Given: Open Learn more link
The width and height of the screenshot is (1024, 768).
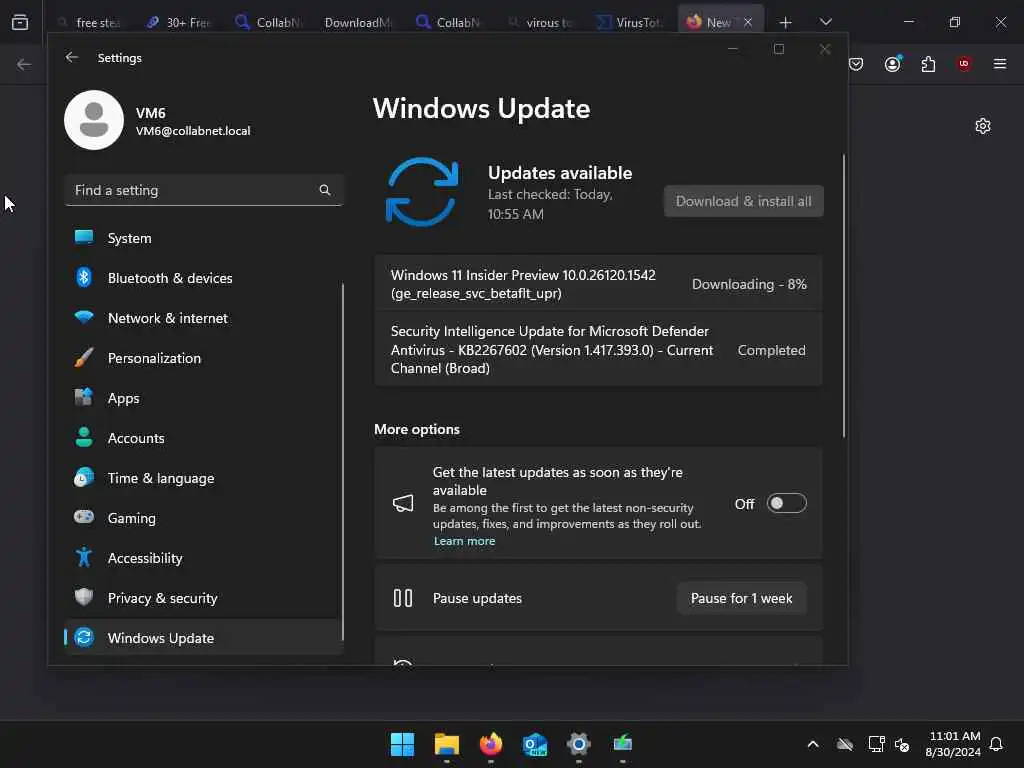Looking at the screenshot, I should [x=464, y=541].
